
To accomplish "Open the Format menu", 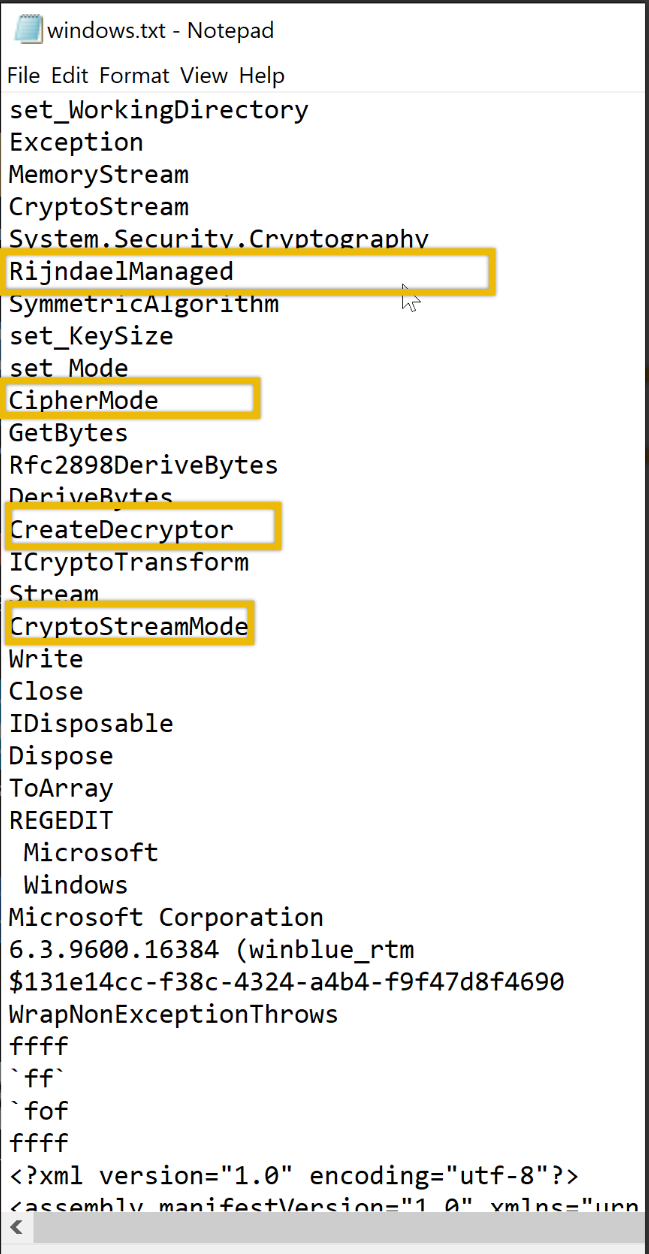I will tap(134, 76).
